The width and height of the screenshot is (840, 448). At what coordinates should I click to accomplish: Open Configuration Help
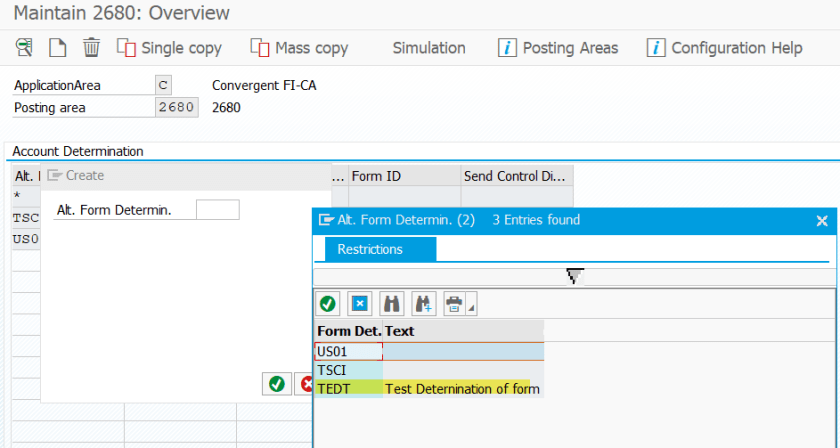[724, 47]
